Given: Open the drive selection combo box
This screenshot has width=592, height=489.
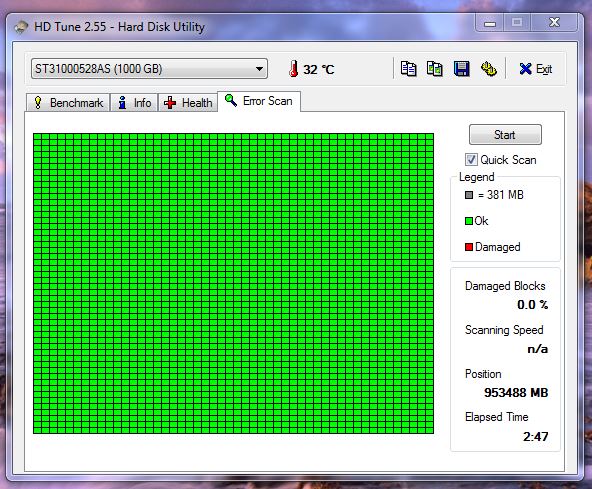Looking at the screenshot, I should click(x=149, y=69).
